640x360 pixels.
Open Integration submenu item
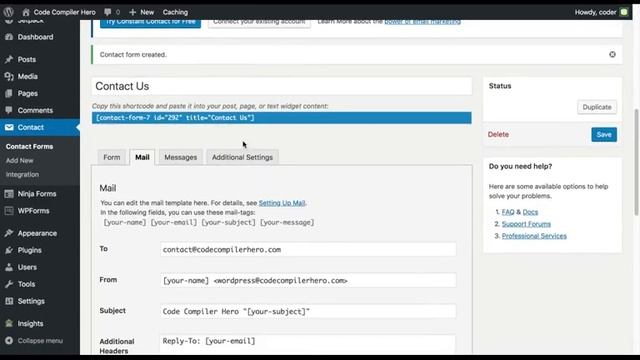(x=22, y=175)
